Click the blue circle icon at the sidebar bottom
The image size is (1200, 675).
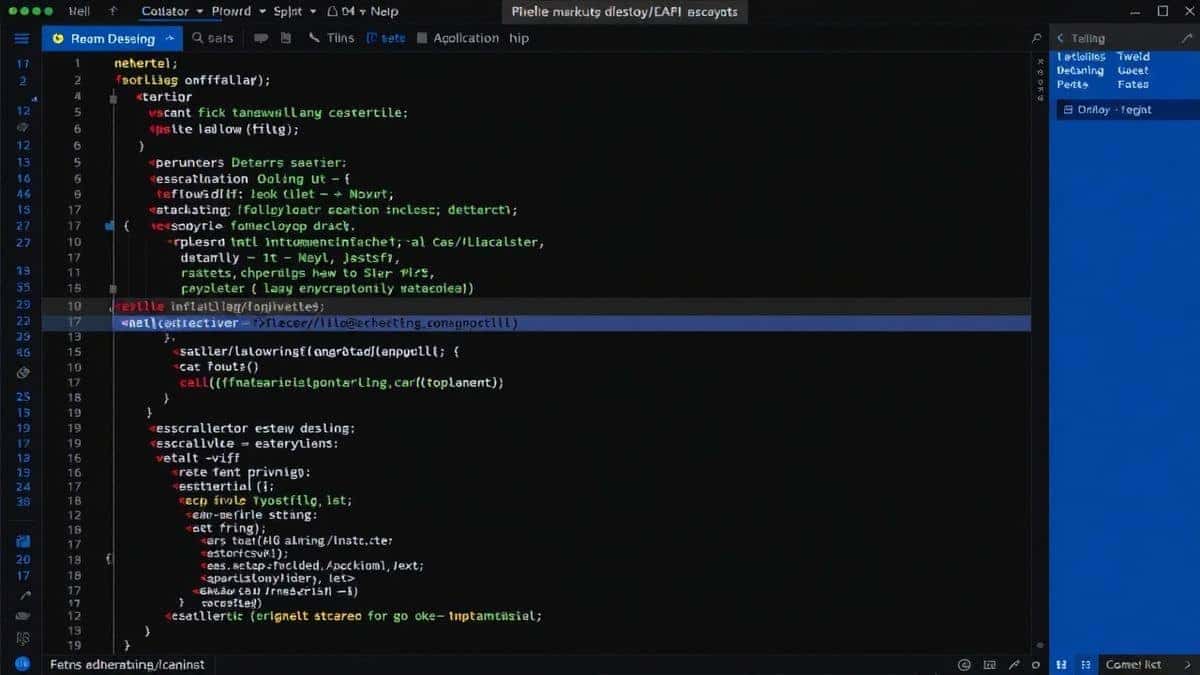point(23,662)
